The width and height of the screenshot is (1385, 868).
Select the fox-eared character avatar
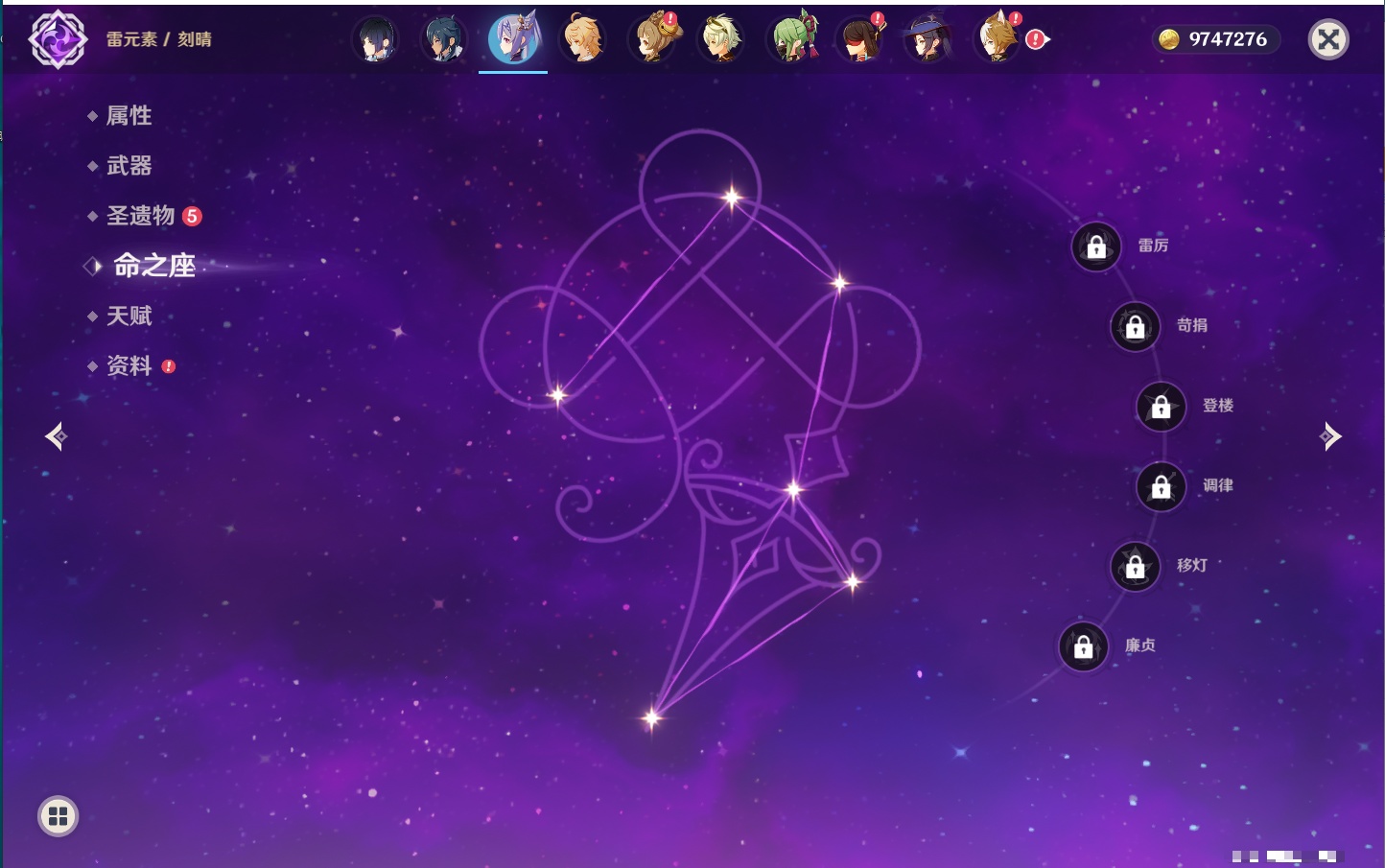[998, 39]
